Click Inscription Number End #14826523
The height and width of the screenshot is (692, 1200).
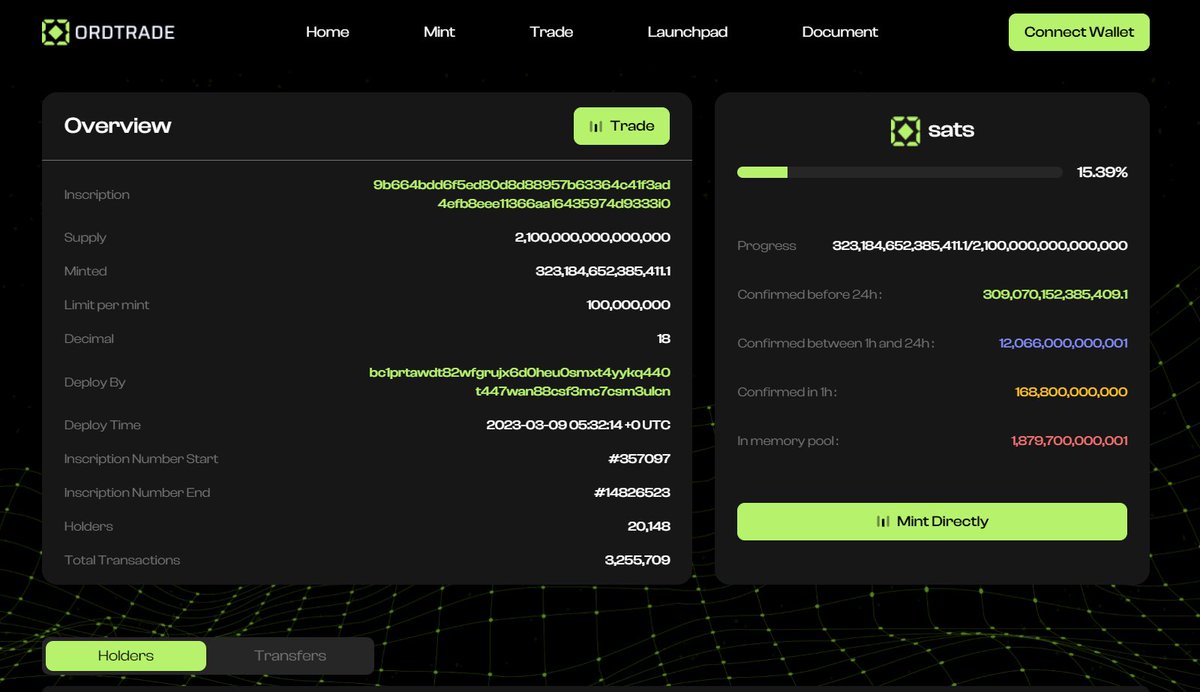[x=632, y=493]
